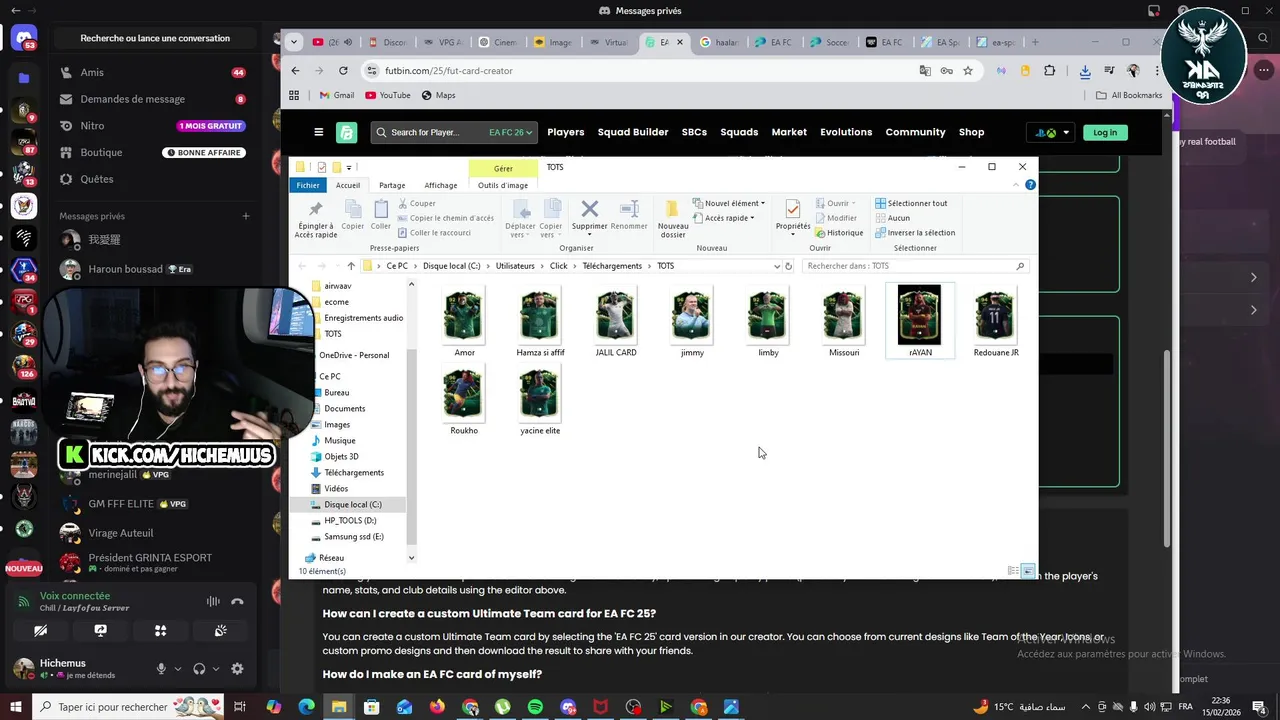Select the rAYAN card thumbnail

pyautogui.click(x=919, y=314)
